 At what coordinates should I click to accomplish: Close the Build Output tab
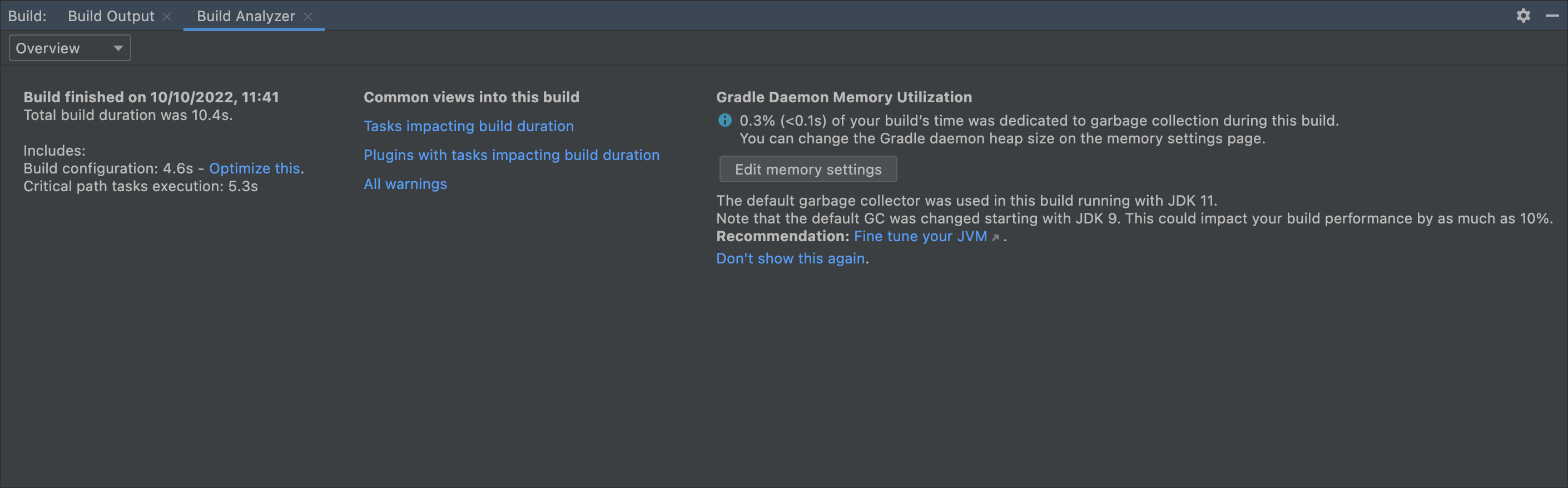click(x=167, y=17)
